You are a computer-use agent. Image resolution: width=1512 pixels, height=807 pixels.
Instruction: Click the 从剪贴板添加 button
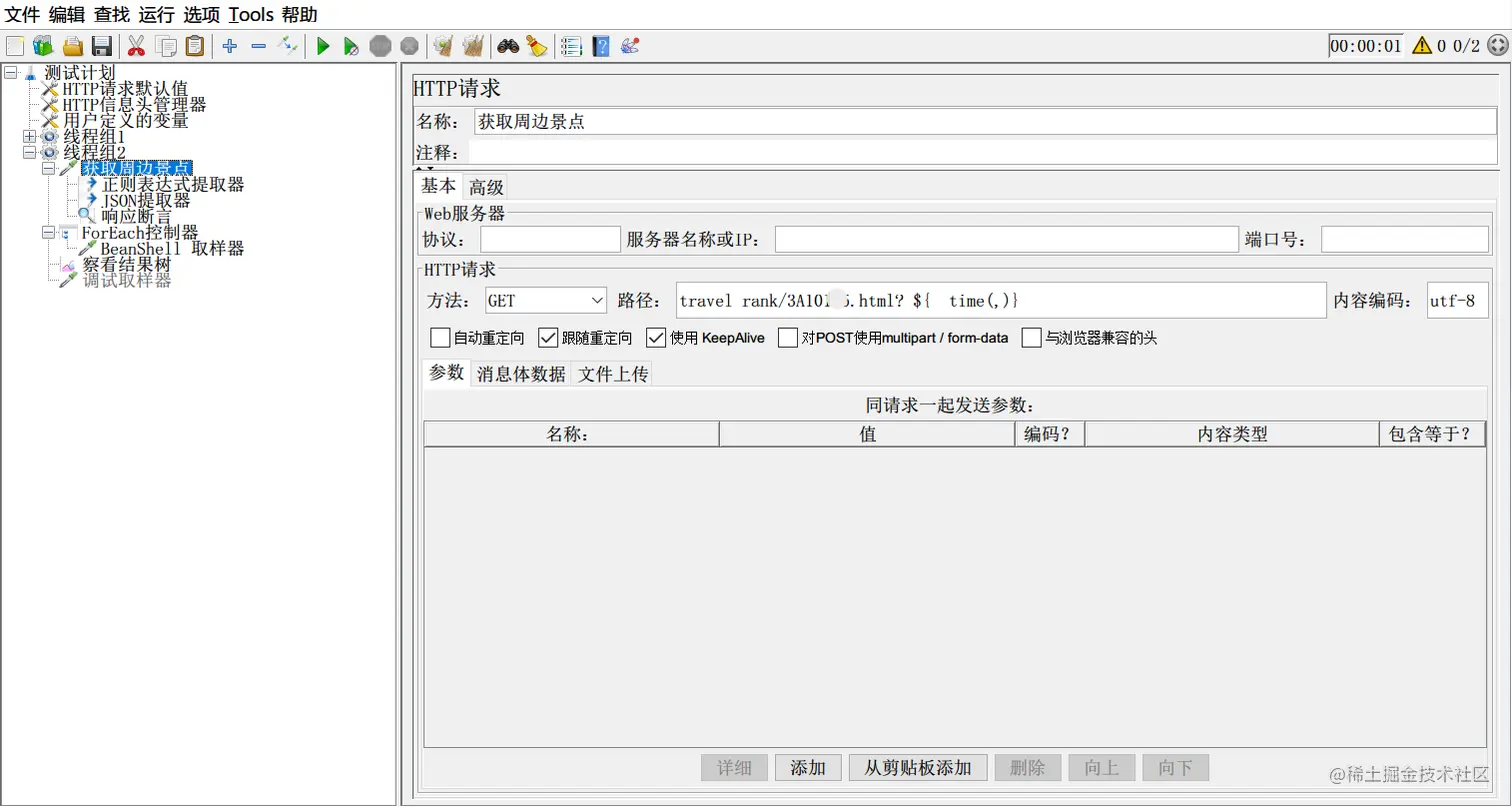click(x=917, y=767)
